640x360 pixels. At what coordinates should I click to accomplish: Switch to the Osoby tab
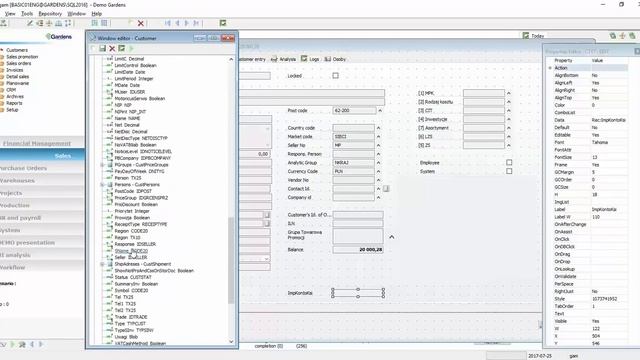pos(335,59)
